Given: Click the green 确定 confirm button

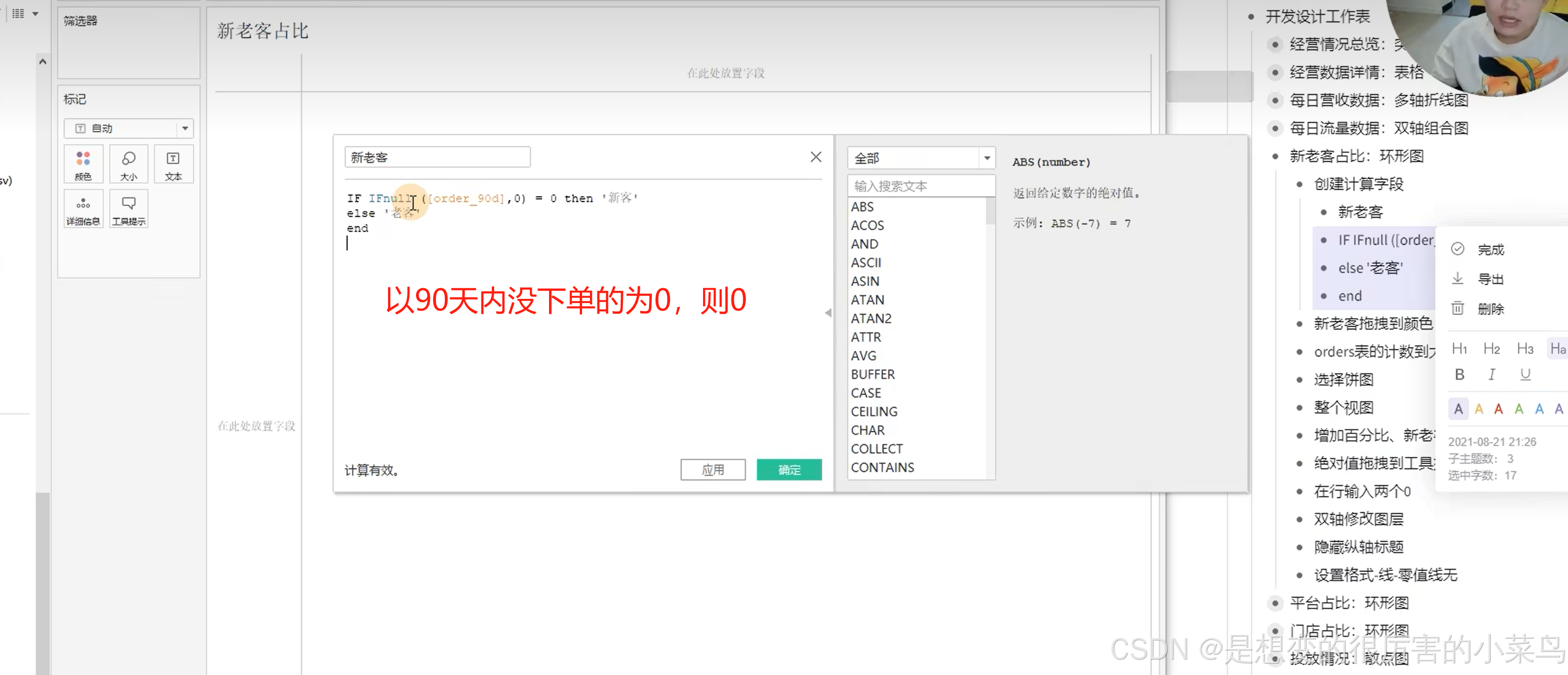Looking at the screenshot, I should [x=789, y=470].
